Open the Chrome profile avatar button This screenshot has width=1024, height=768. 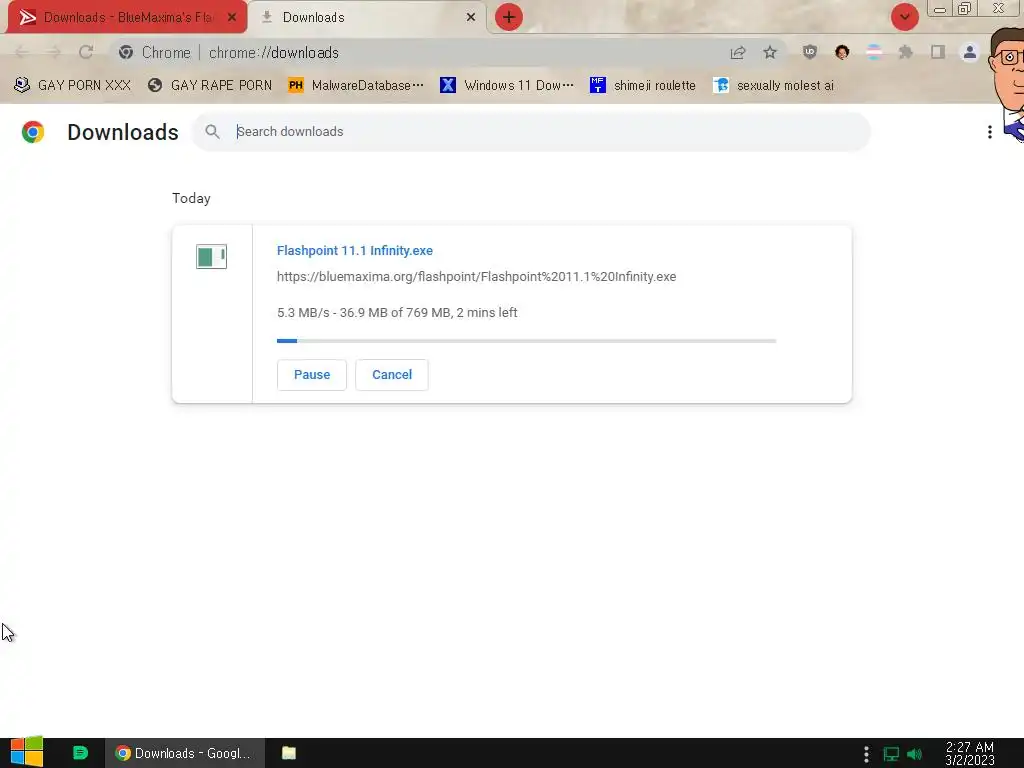970,52
